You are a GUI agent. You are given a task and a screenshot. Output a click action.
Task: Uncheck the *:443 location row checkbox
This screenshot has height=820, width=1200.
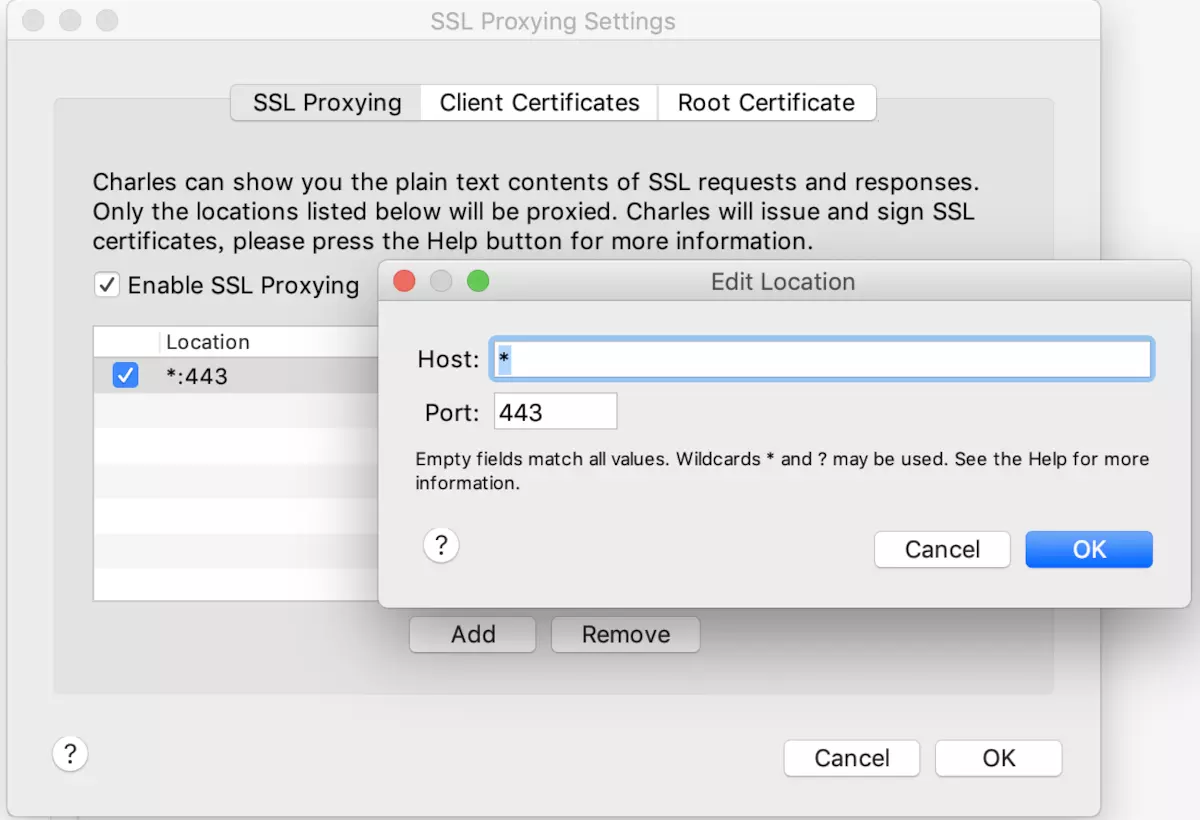(x=125, y=376)
